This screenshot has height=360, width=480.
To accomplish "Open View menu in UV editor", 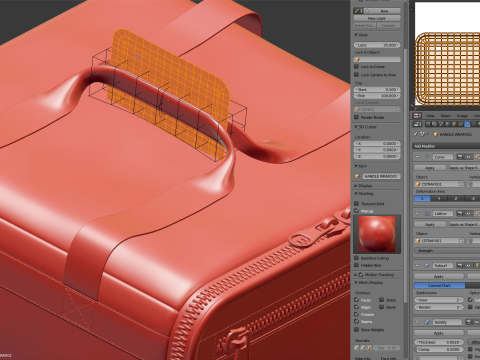I will click(x=430, y=116).
